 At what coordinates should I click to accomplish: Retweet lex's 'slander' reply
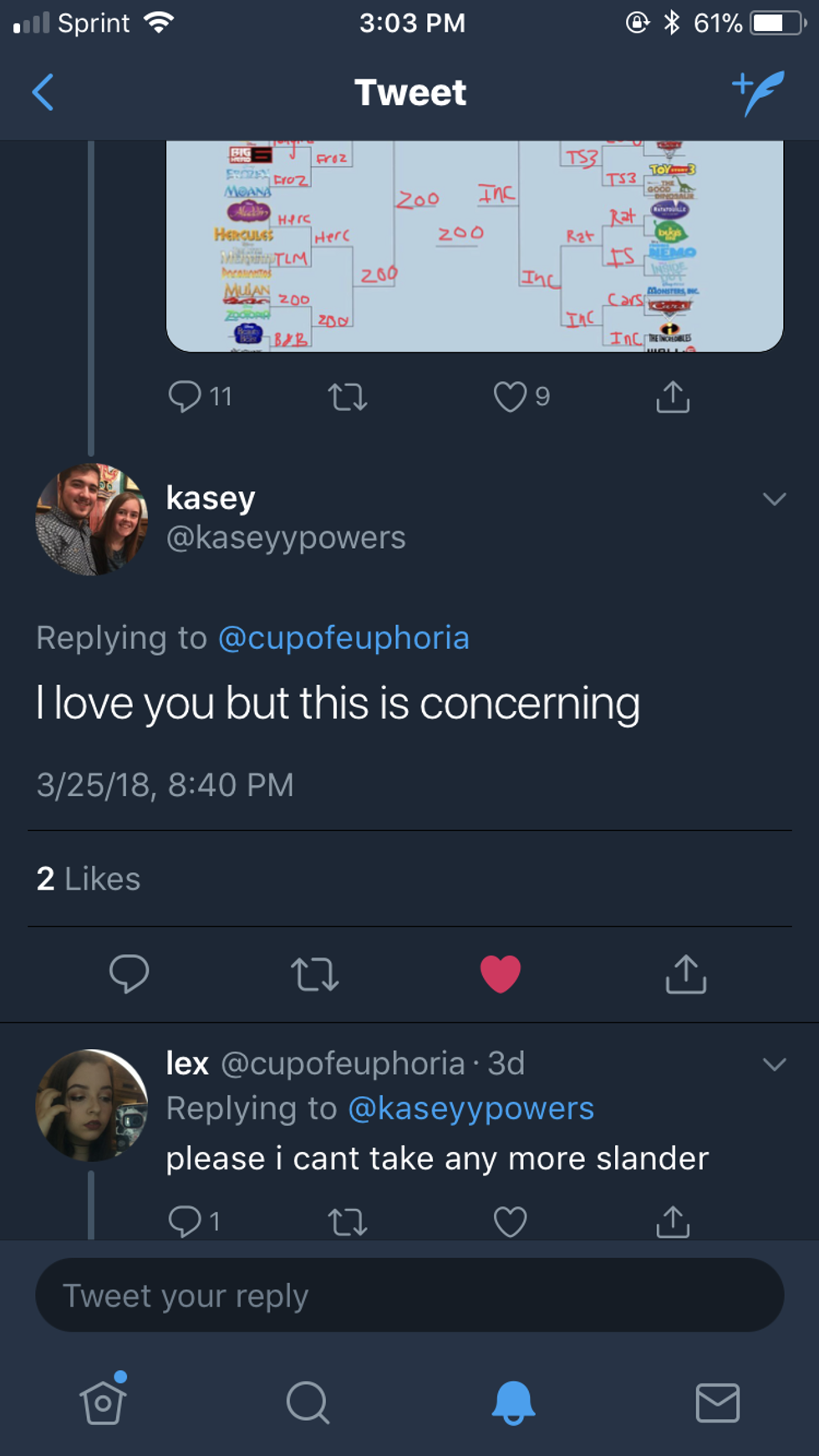pyautogui.click(x=348, y=1222)
